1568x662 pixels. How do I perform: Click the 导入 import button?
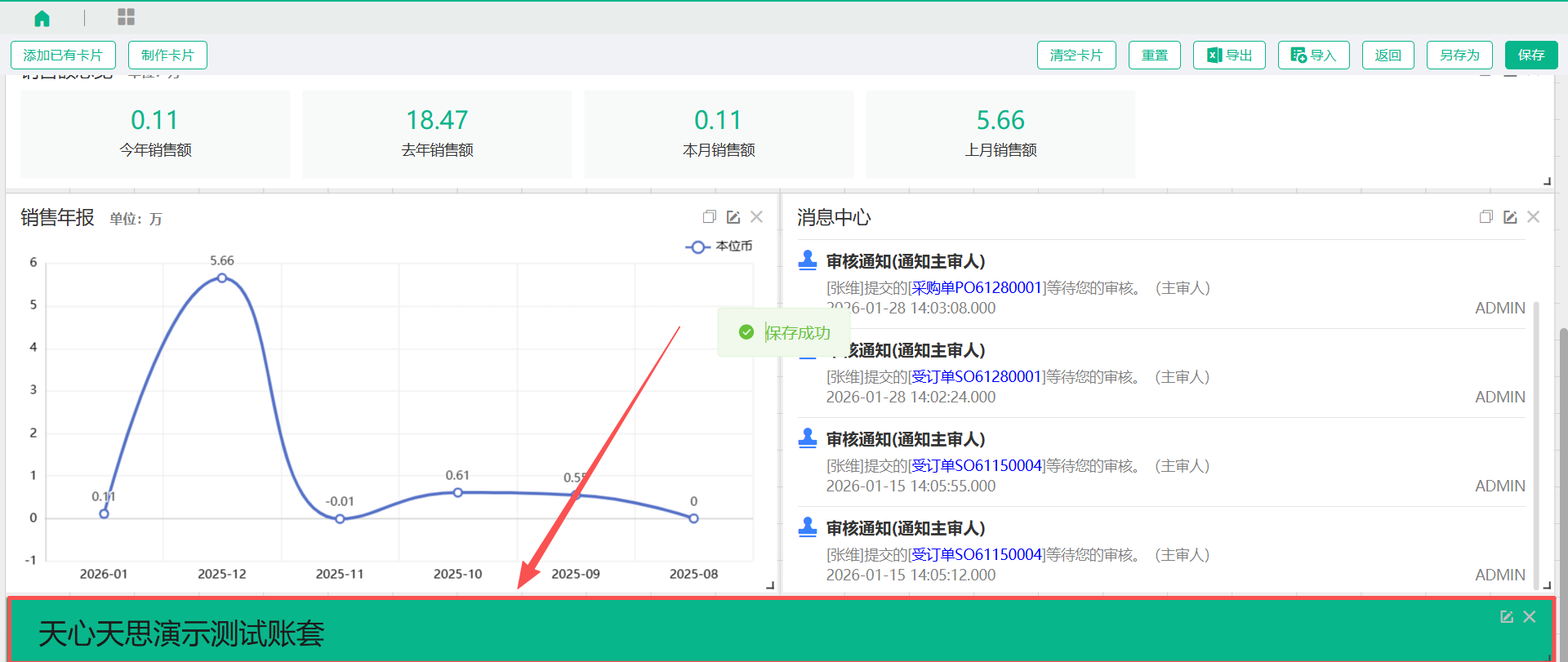click(1313, 56)
